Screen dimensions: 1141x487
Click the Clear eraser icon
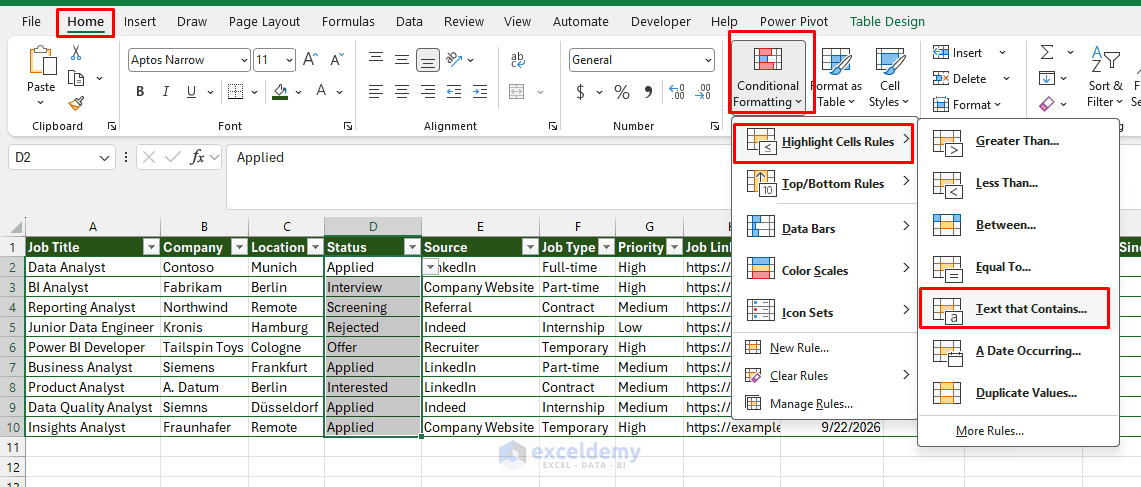click(x=1046, y=104)
